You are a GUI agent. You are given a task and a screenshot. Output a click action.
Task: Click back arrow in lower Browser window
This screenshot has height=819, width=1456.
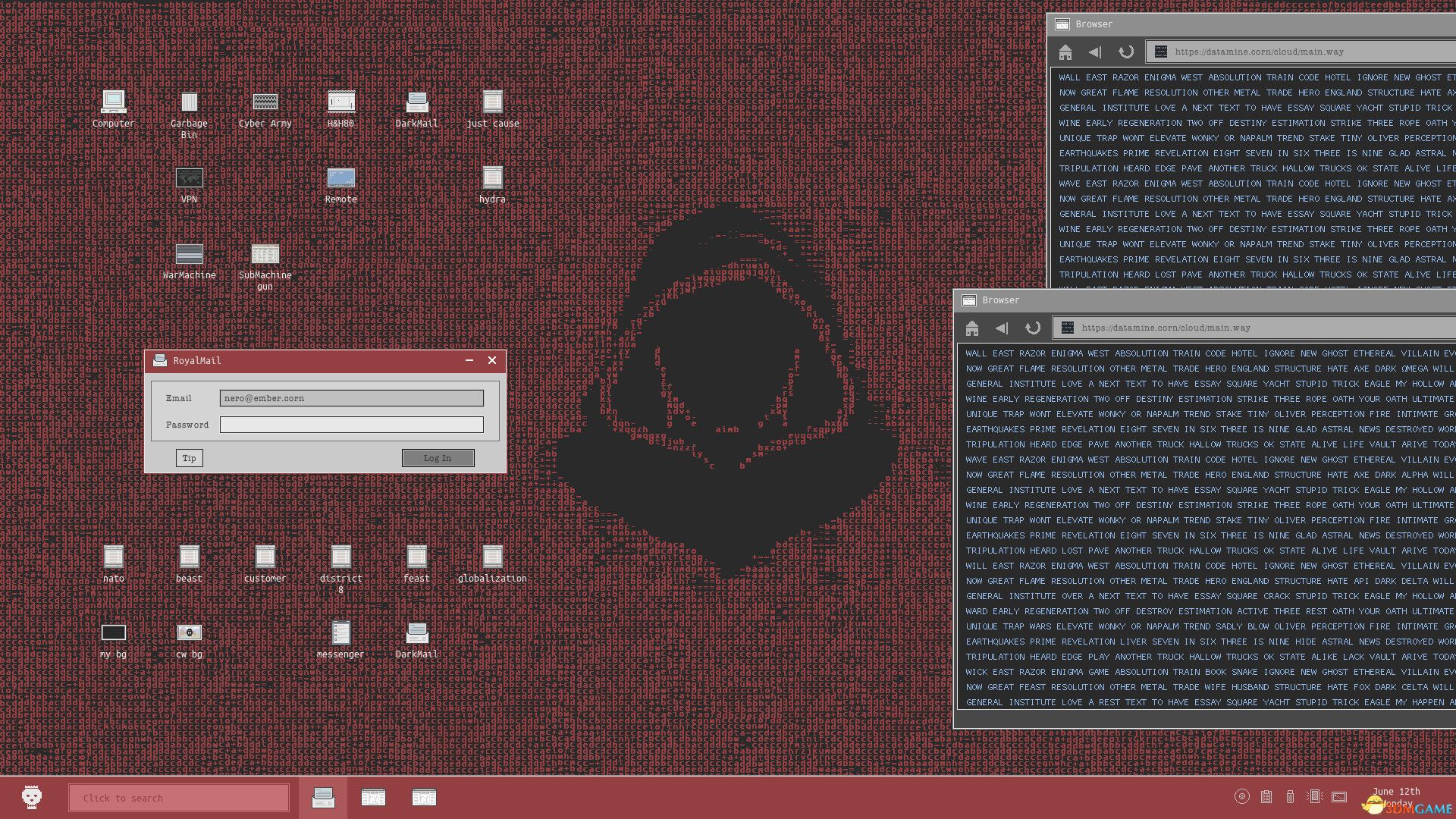point(1002,328)
